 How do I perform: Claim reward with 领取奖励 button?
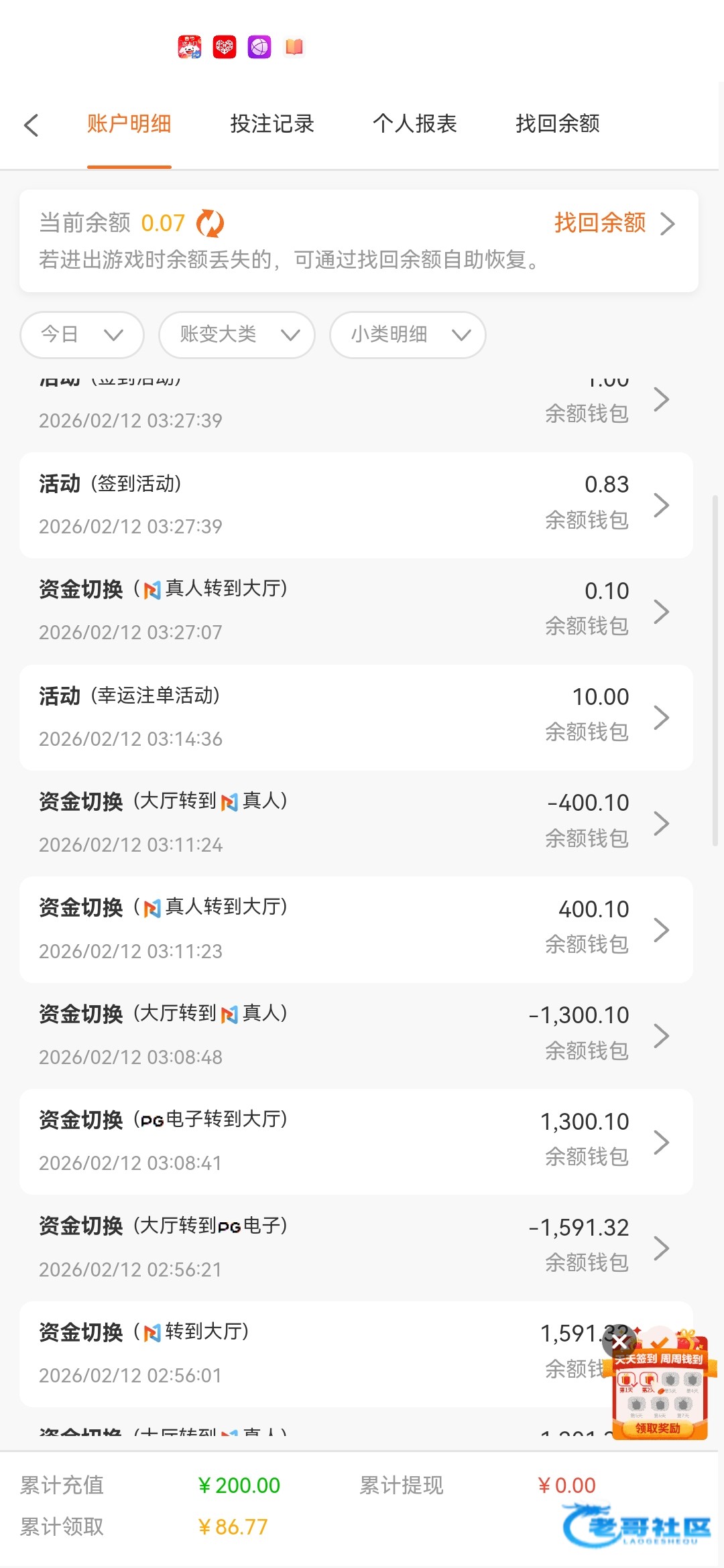click(658, 1428)
